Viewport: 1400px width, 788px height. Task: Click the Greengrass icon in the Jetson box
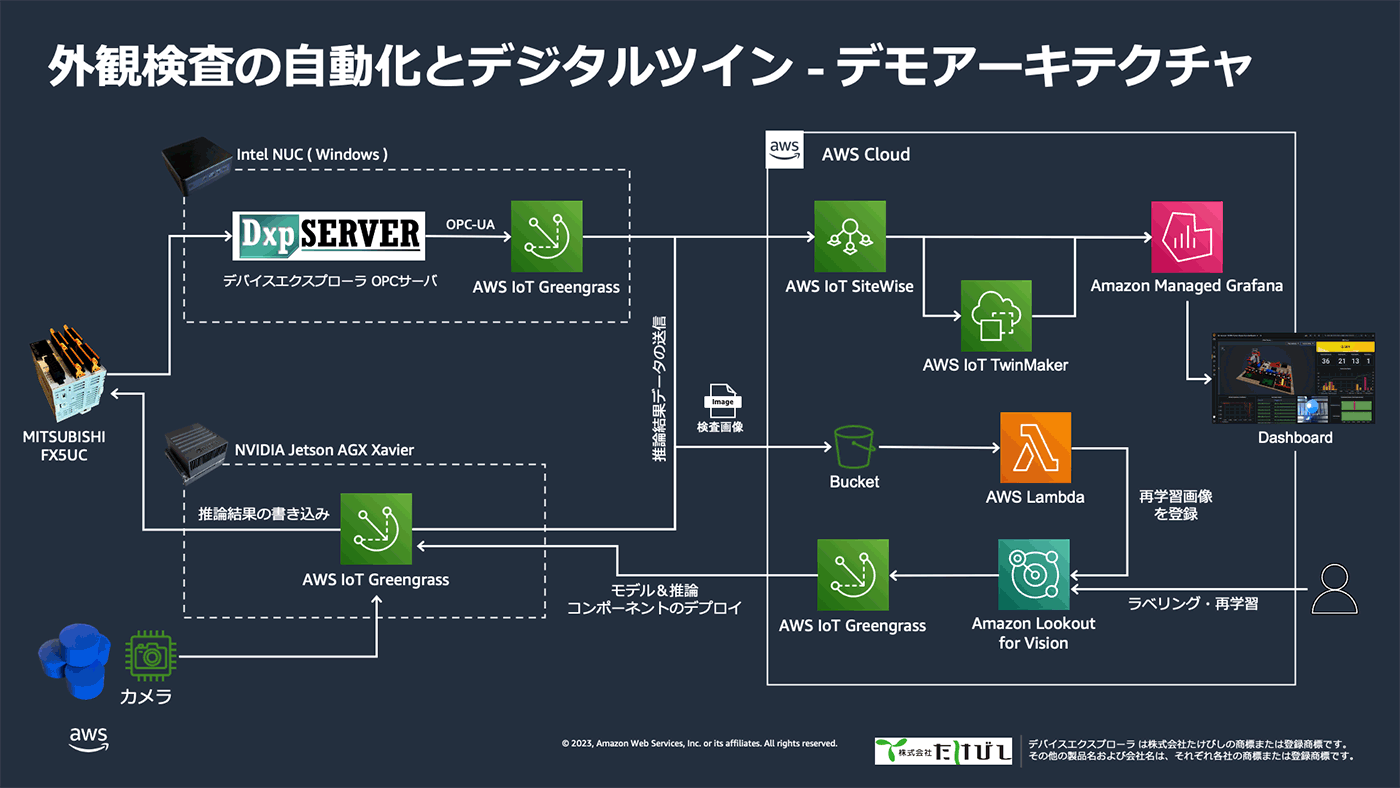375,529
